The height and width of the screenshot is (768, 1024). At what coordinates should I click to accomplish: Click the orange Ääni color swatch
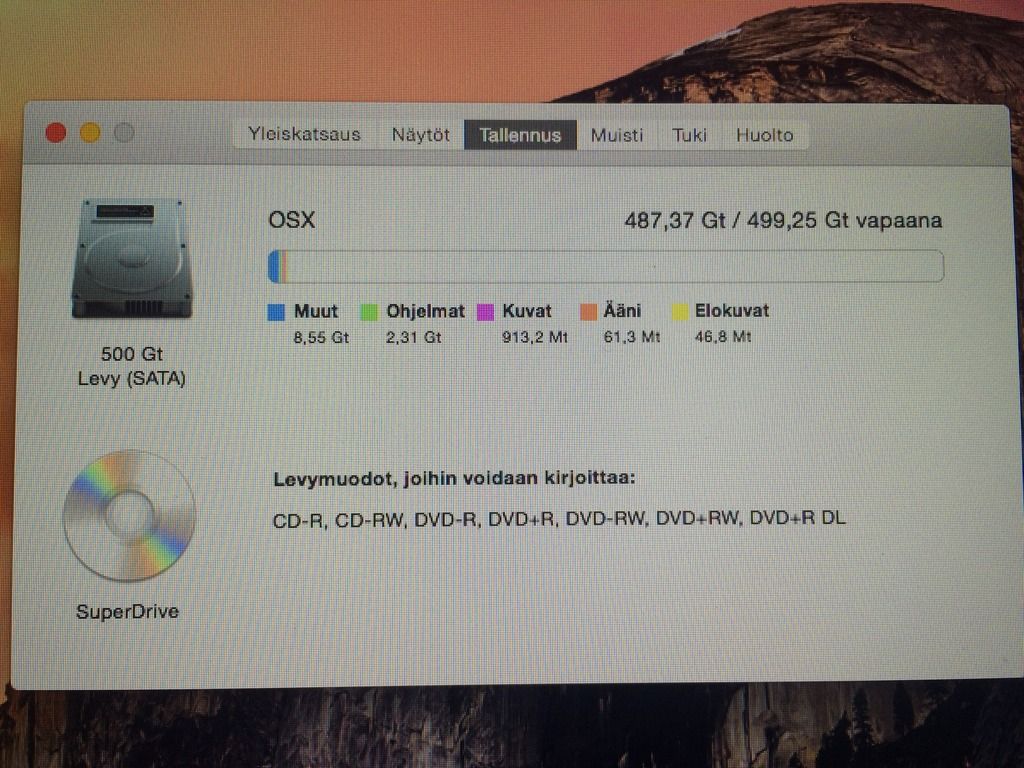588,312
